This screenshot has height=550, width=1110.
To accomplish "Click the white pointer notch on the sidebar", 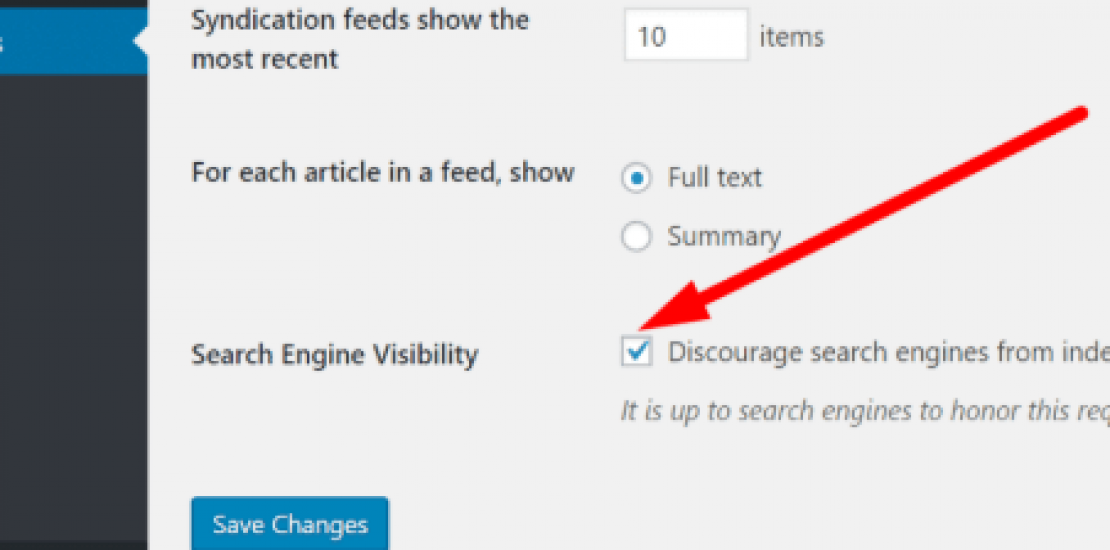I will tap(141, 42).
